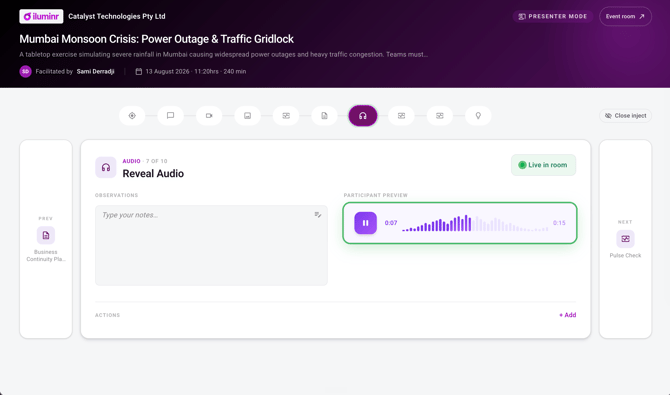
Task: Toggle Presenter Mode
Action: click(x=552, y=16)
